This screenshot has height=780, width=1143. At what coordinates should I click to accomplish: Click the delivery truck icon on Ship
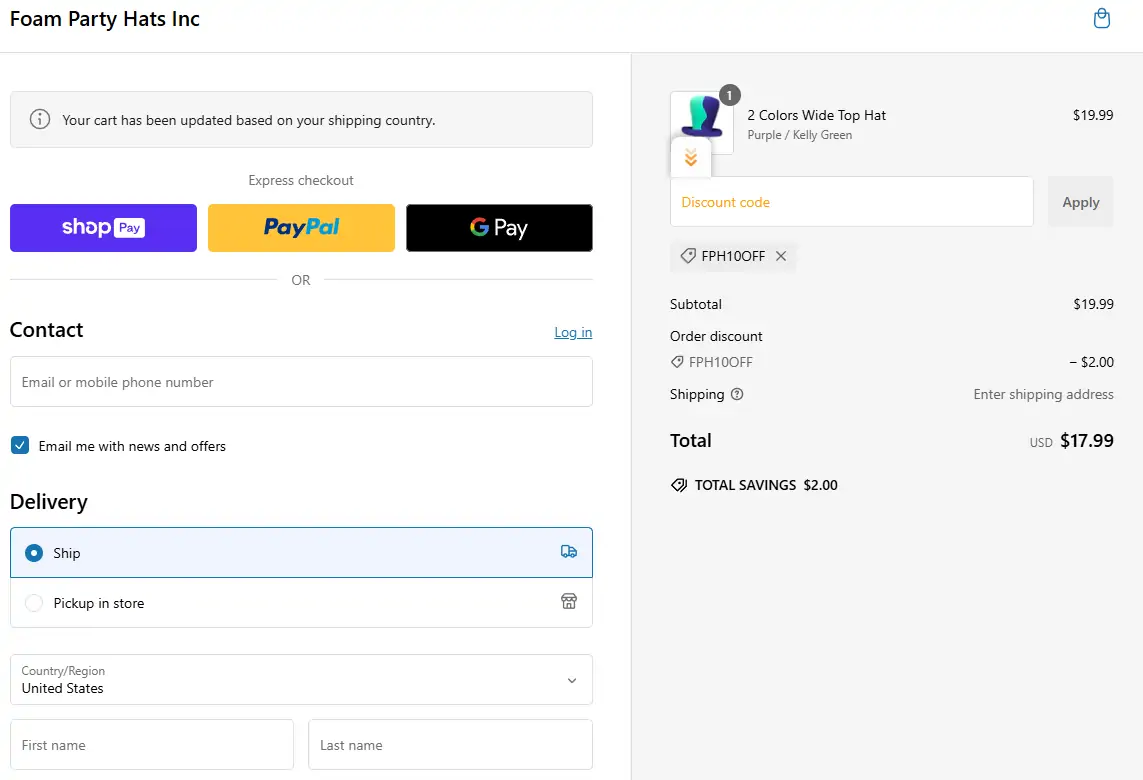click(569, 552)
